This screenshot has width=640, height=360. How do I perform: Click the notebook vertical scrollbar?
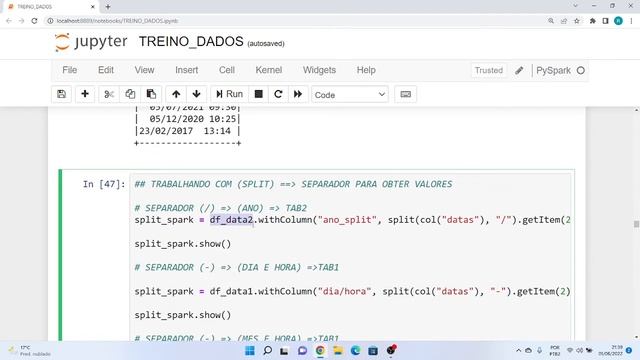pyautogui.click(x=636, y=224)
